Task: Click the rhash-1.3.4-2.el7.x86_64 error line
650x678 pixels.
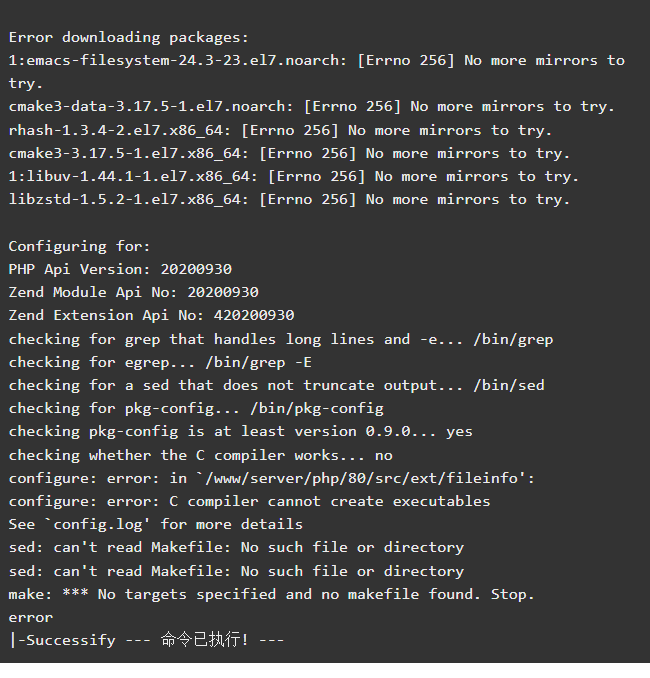Action: 280,131
